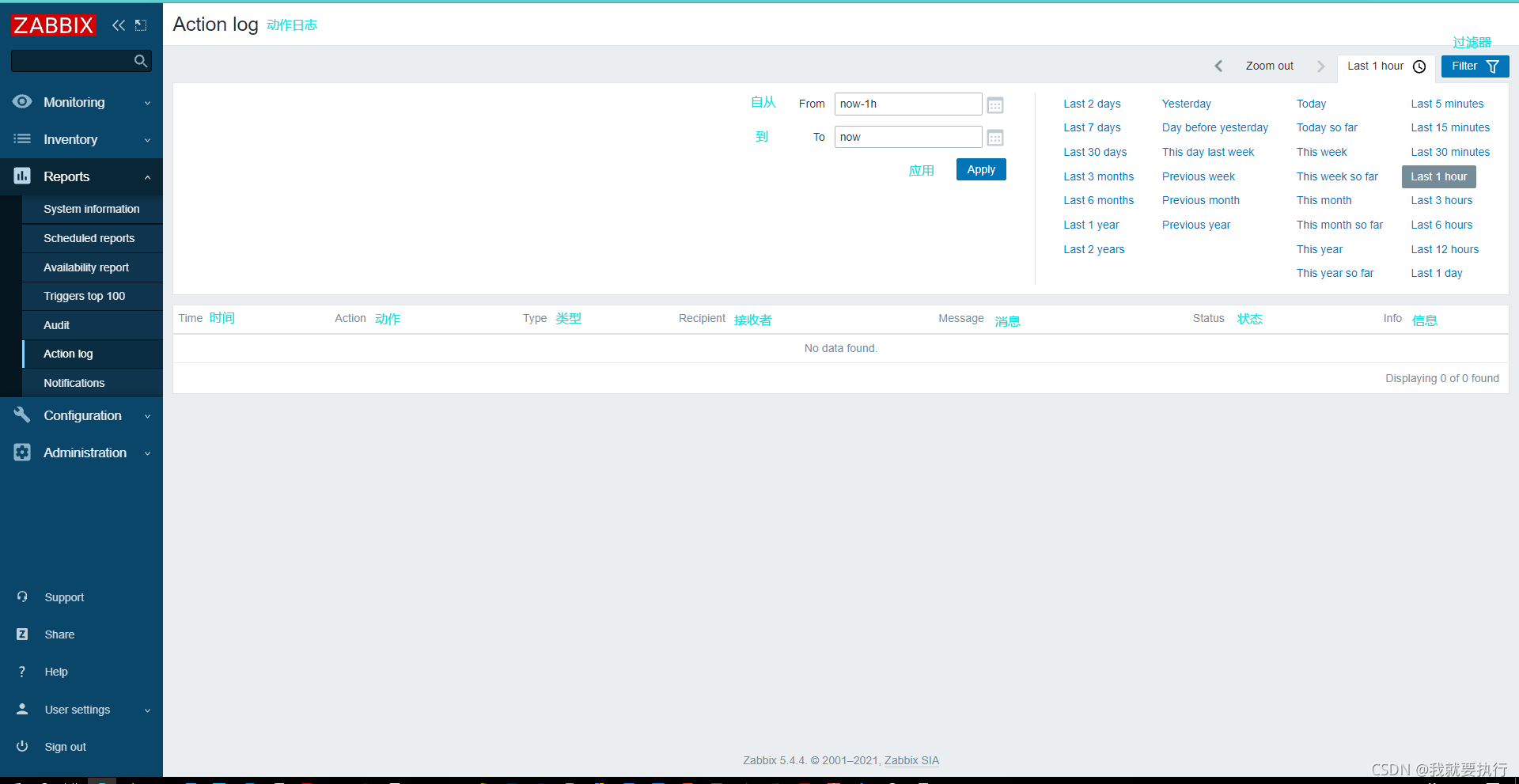Select Previous month range
Screen dimensions: 1519x784
[x=1200, y=200]
